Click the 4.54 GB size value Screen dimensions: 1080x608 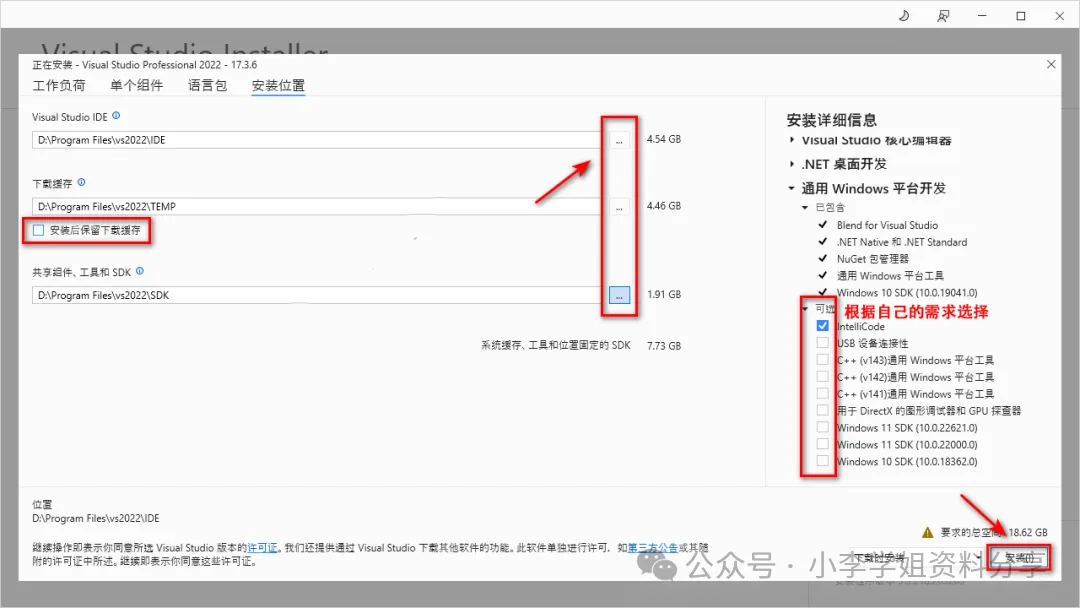tap(664, 139)
